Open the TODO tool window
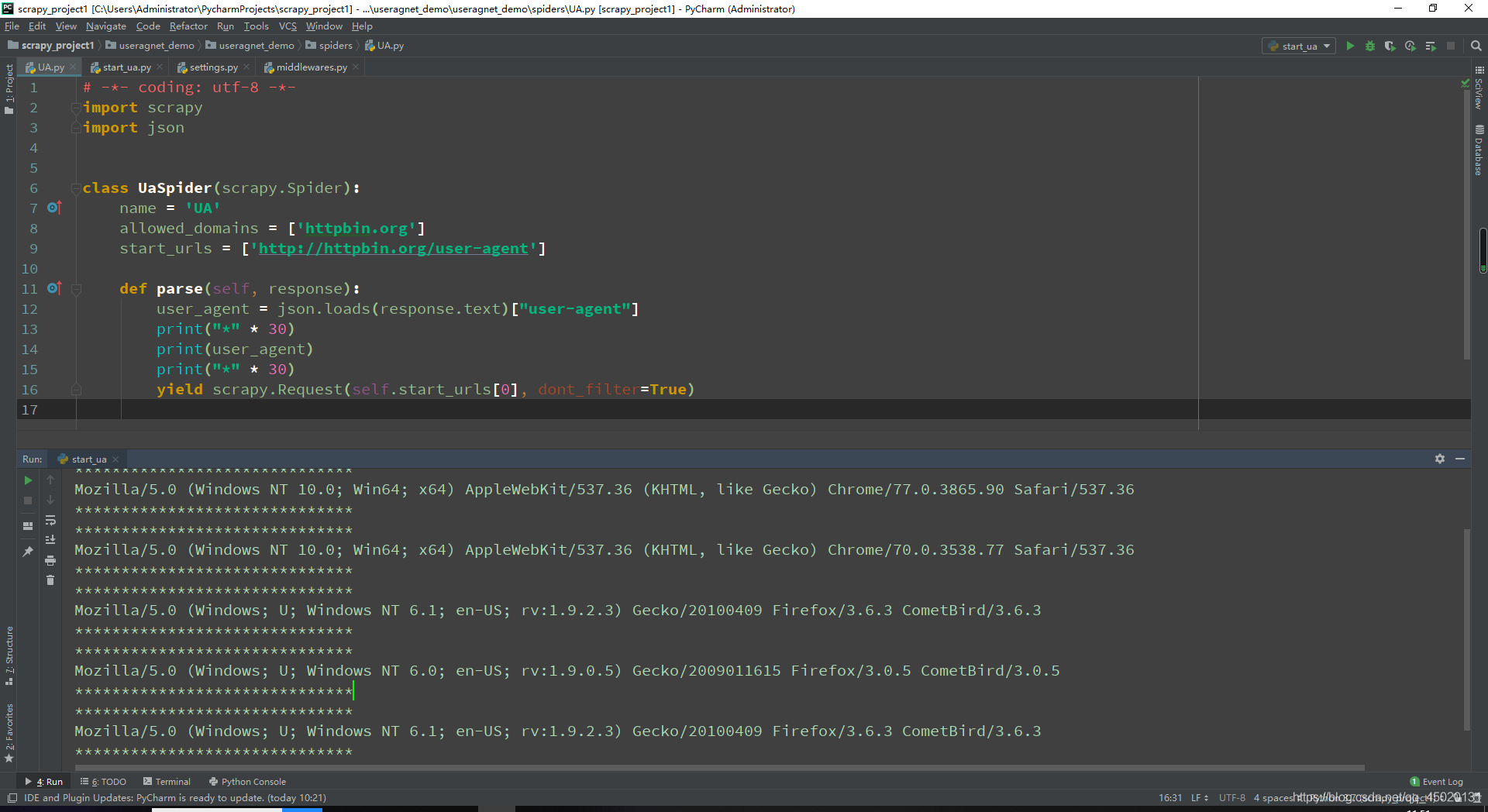This screenshot has height=812, width=1488. point(103,782)
